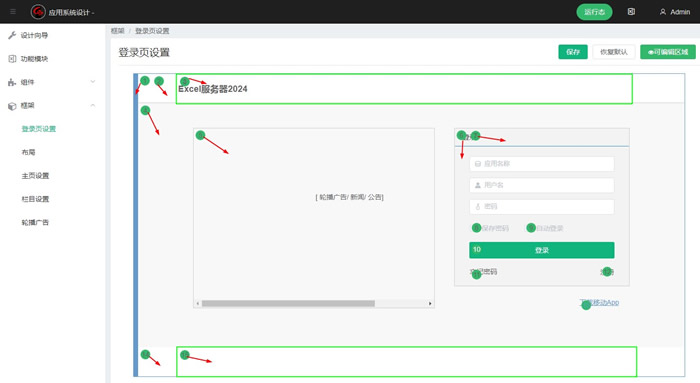Image resolution: width=700 pixels, height=383 pixels.
Task: Select 主页设置 sidebar item
Action: [x=35, y=175]
